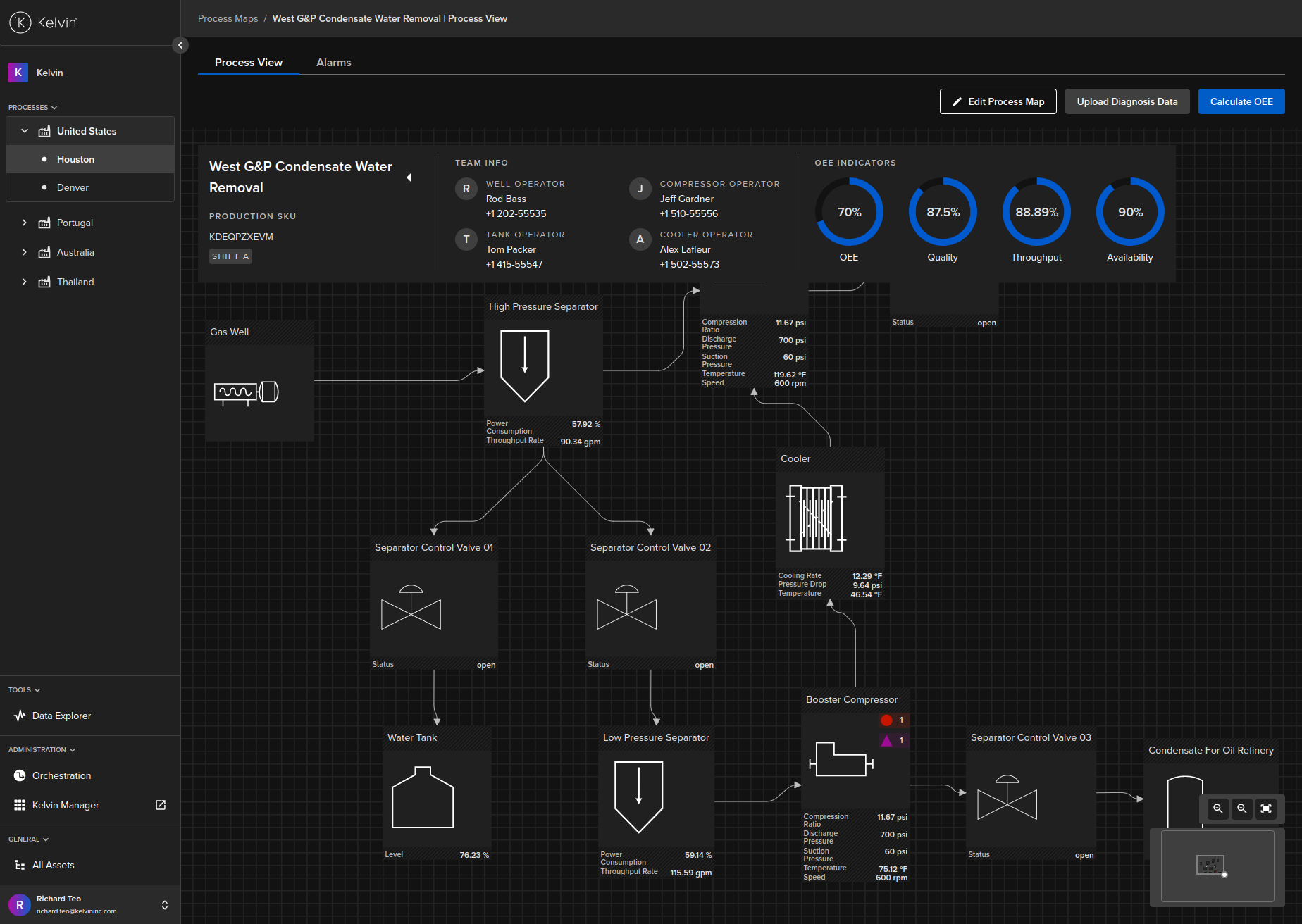This screenshot has height=924, width=1302.
Task: Expand the Richard Teo account menu
Action: click(164, 904)
